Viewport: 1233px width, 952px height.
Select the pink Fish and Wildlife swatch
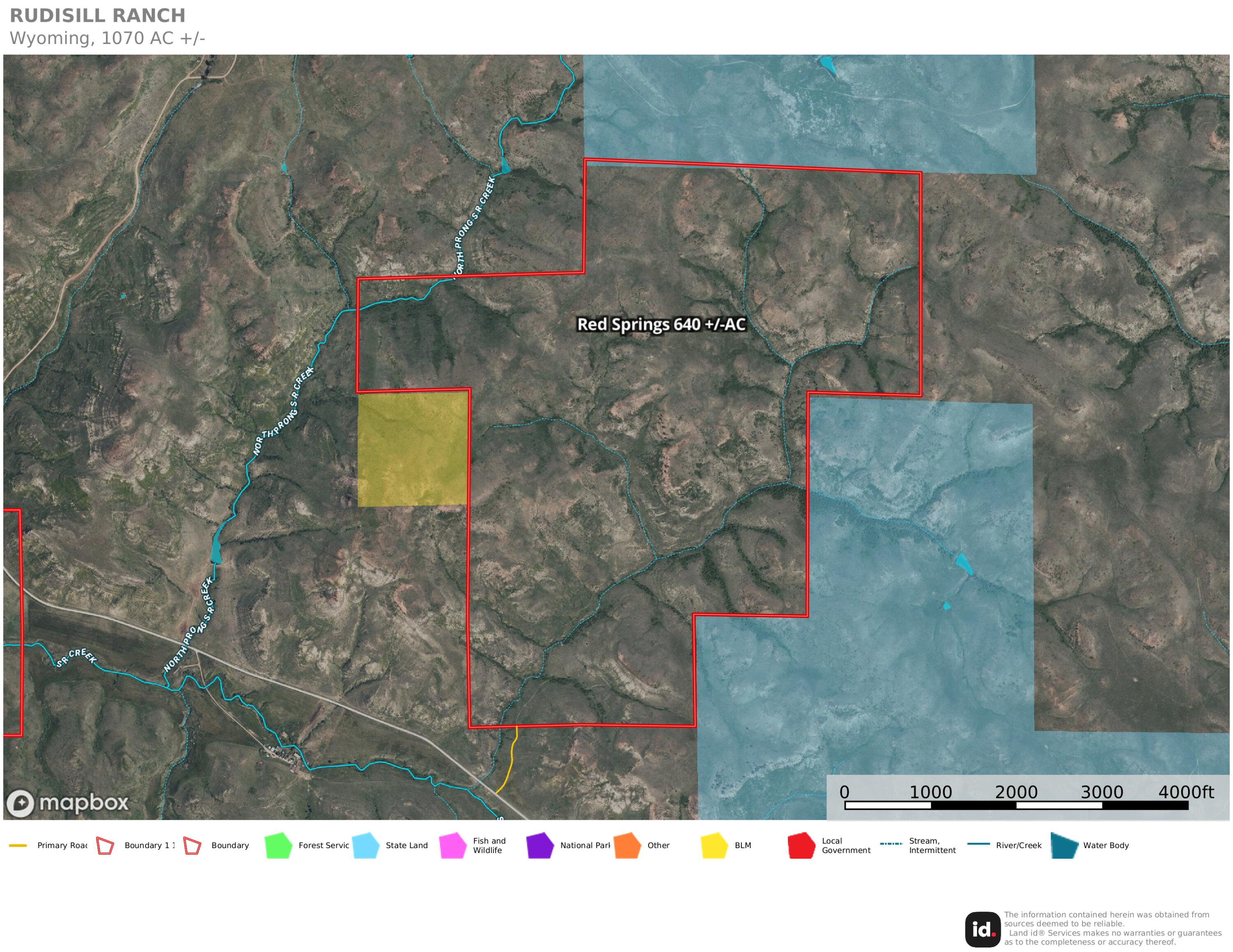[453, 845]
